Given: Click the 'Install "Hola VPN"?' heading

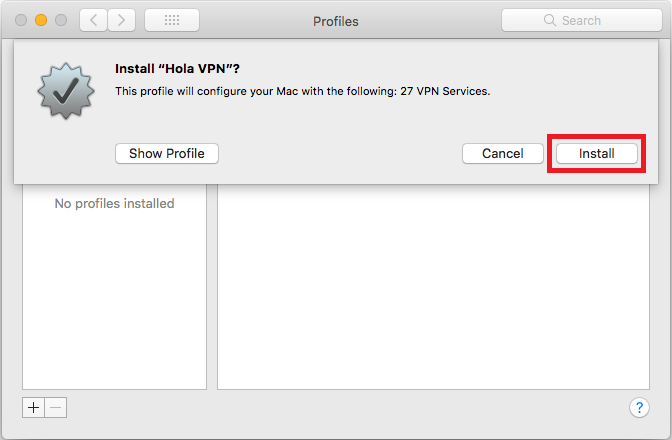Looking at the screenshot, I should click(x=177, y=69).
